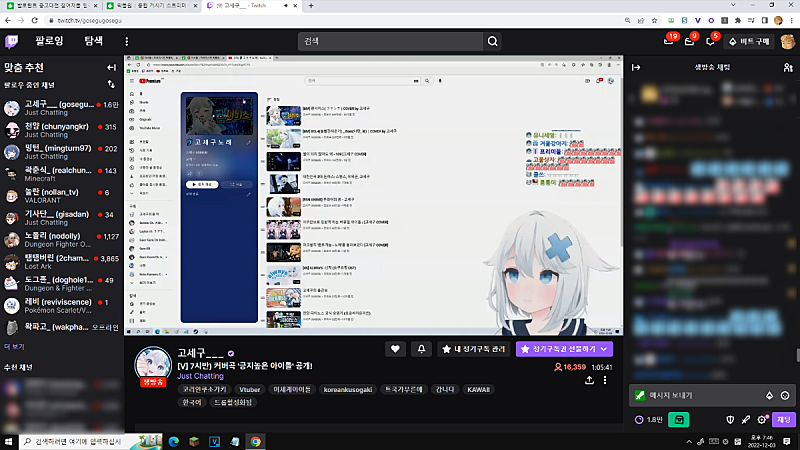Claim the green channel points chest
800x450 pixels.
[679, 419]
